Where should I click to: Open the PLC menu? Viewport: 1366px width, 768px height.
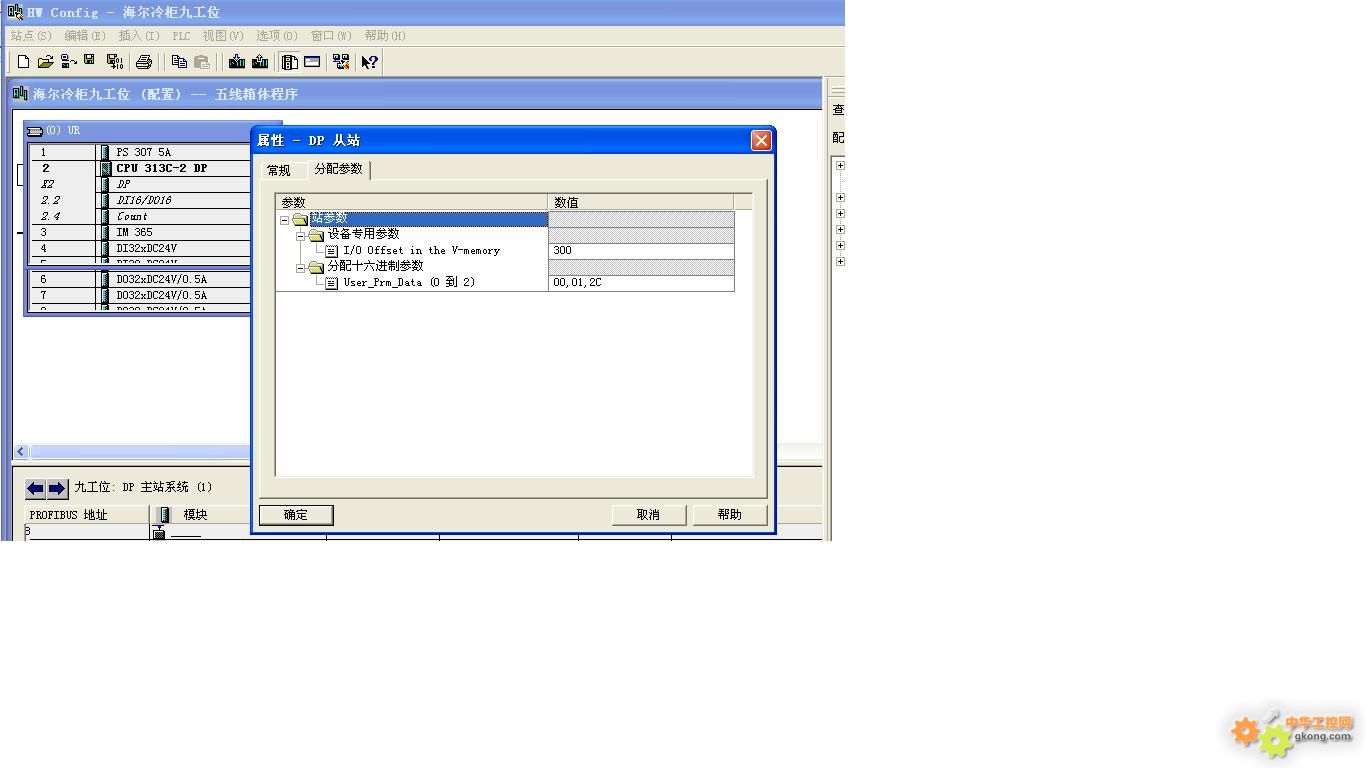[x=181, y=35]
